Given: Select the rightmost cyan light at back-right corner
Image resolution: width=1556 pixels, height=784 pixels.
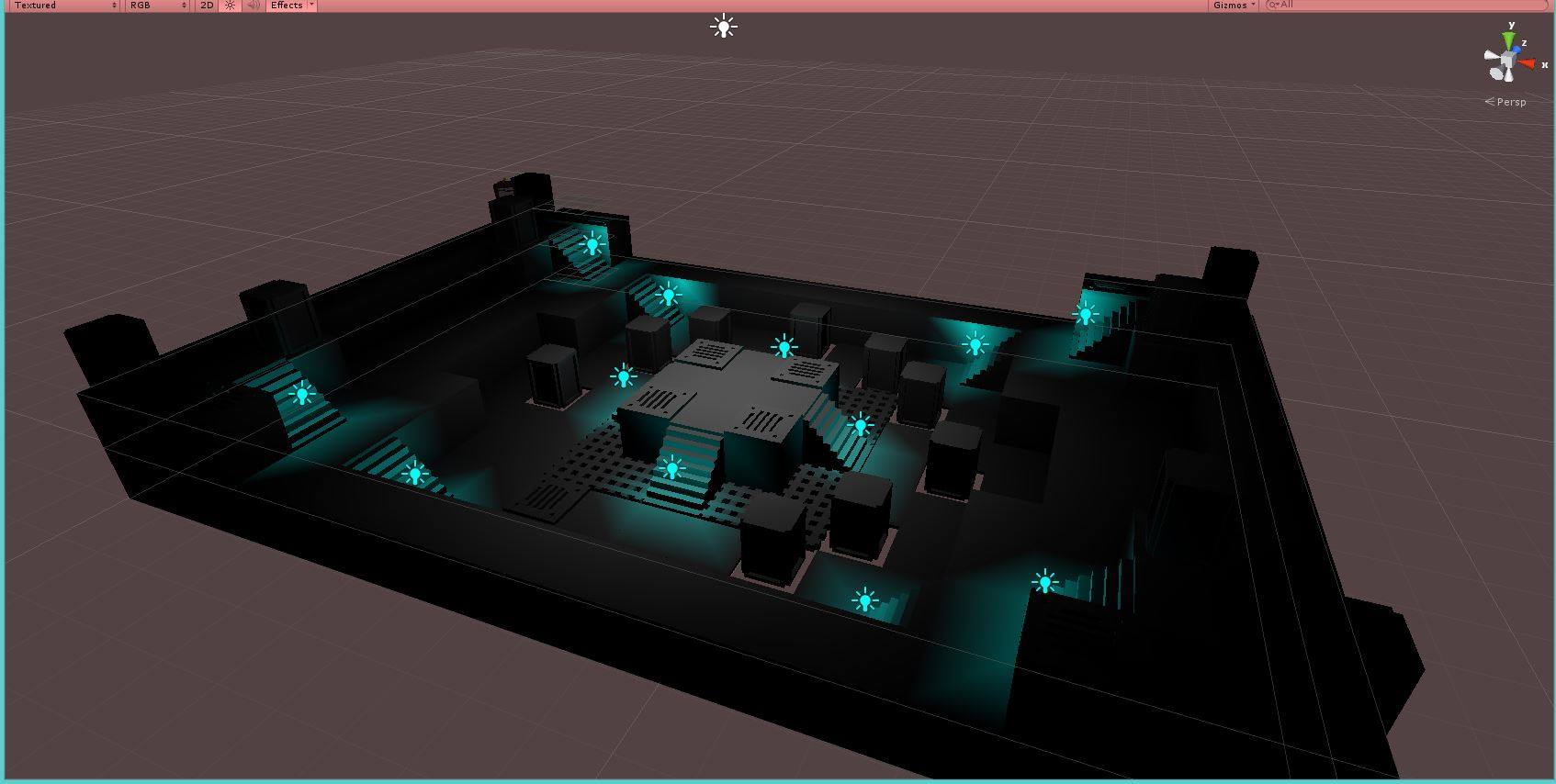Looking at the screenshot, I should 1086,314.
